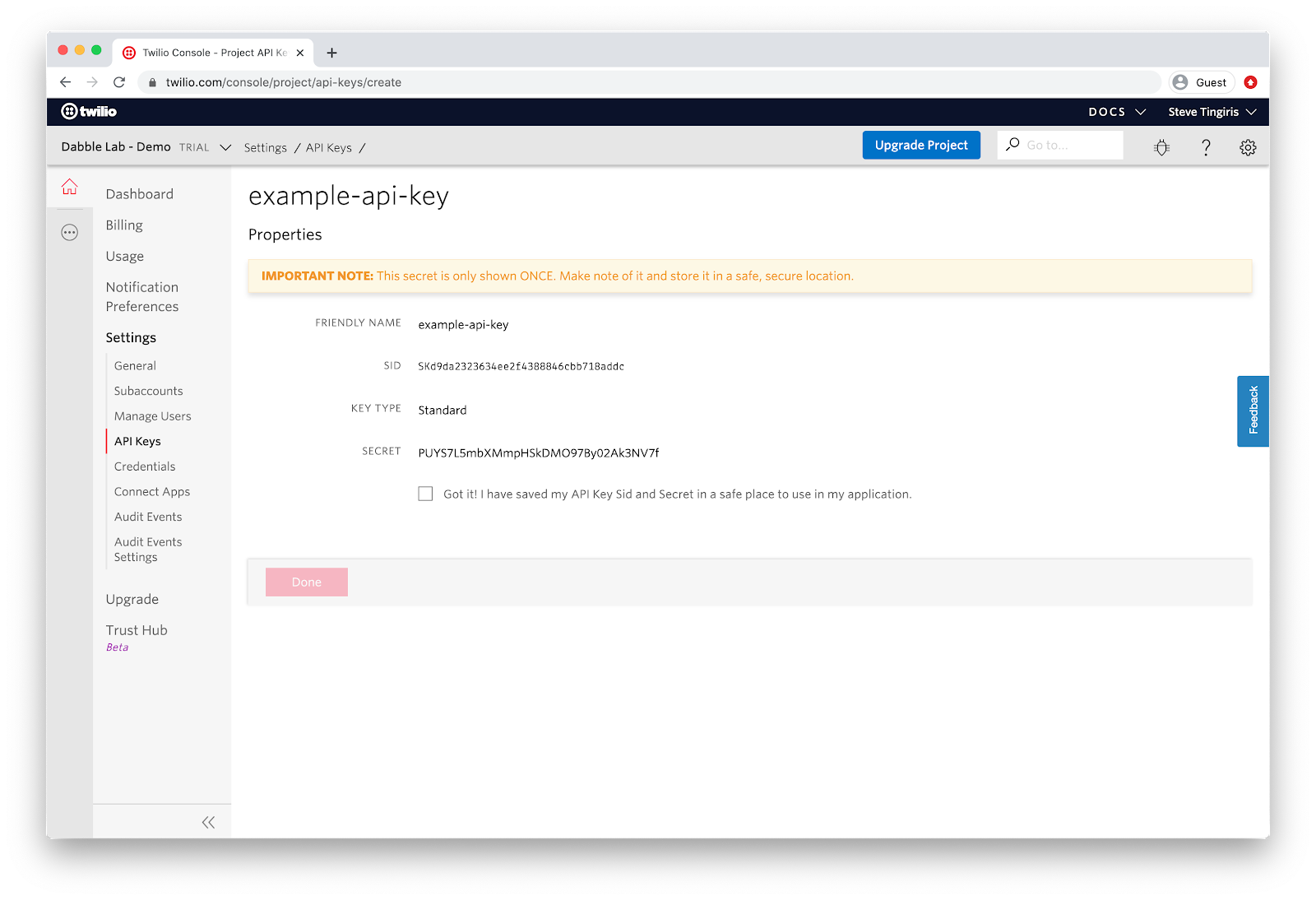Click the browser address bar URL
Image resolution: width=1316 pixels, height=900 pixels.
(284, 82)
